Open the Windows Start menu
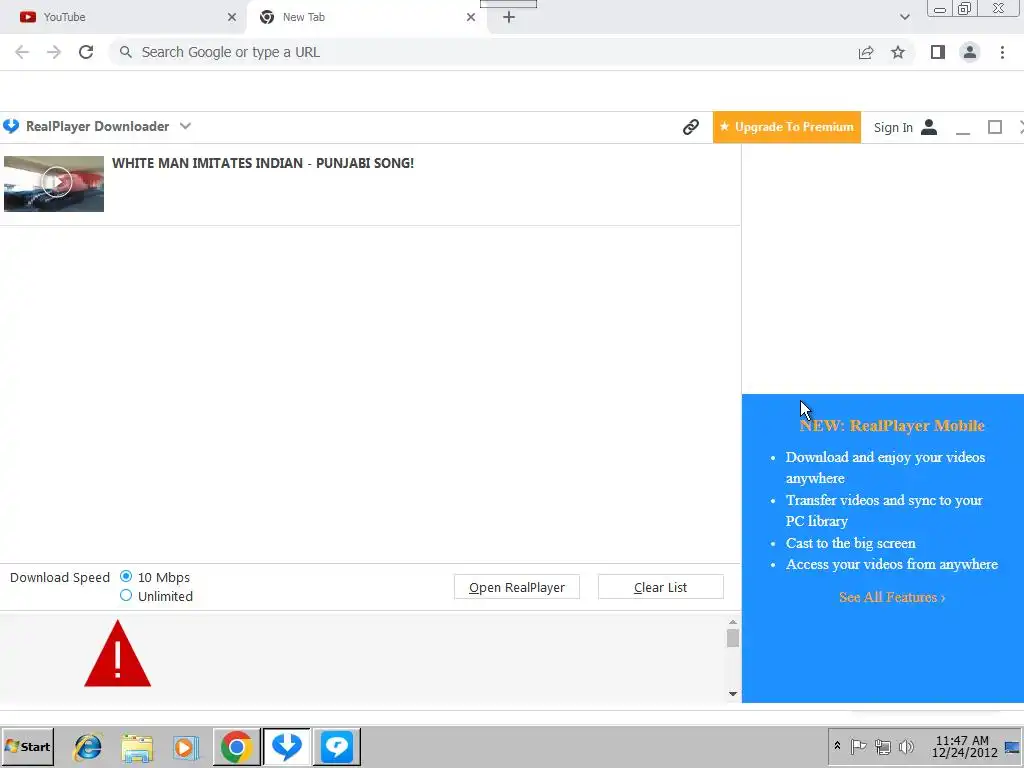Viewport: 1024px width, 768px height. pyautogui.click(x=27, y=746)
